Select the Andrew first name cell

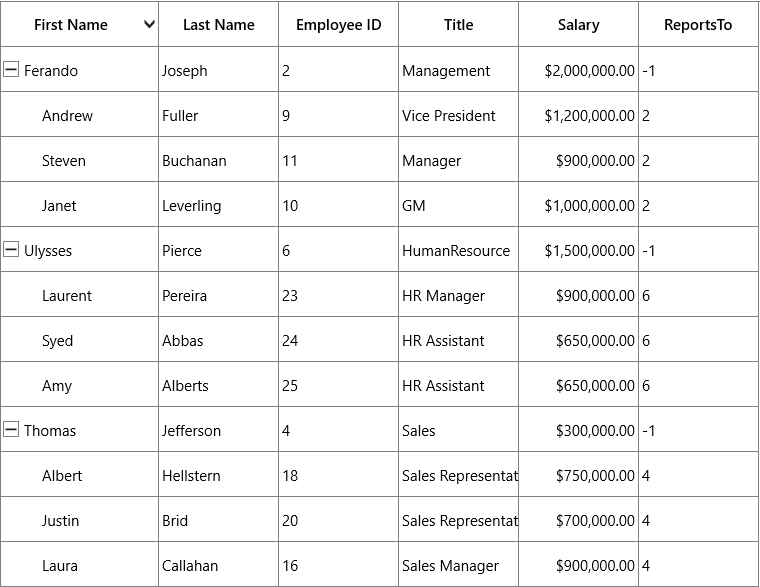79,115
